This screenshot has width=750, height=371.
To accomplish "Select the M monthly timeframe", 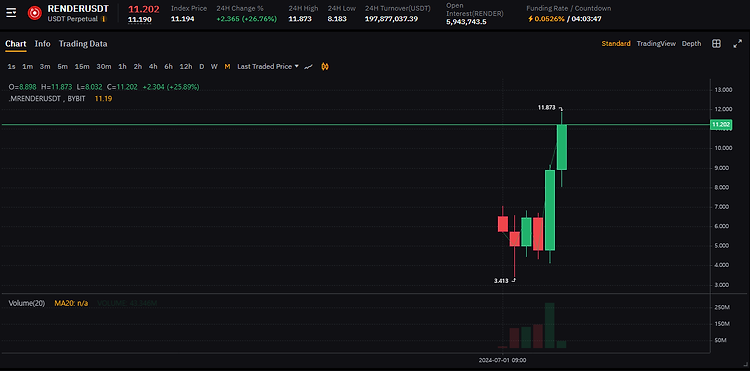I will point(227,66).
